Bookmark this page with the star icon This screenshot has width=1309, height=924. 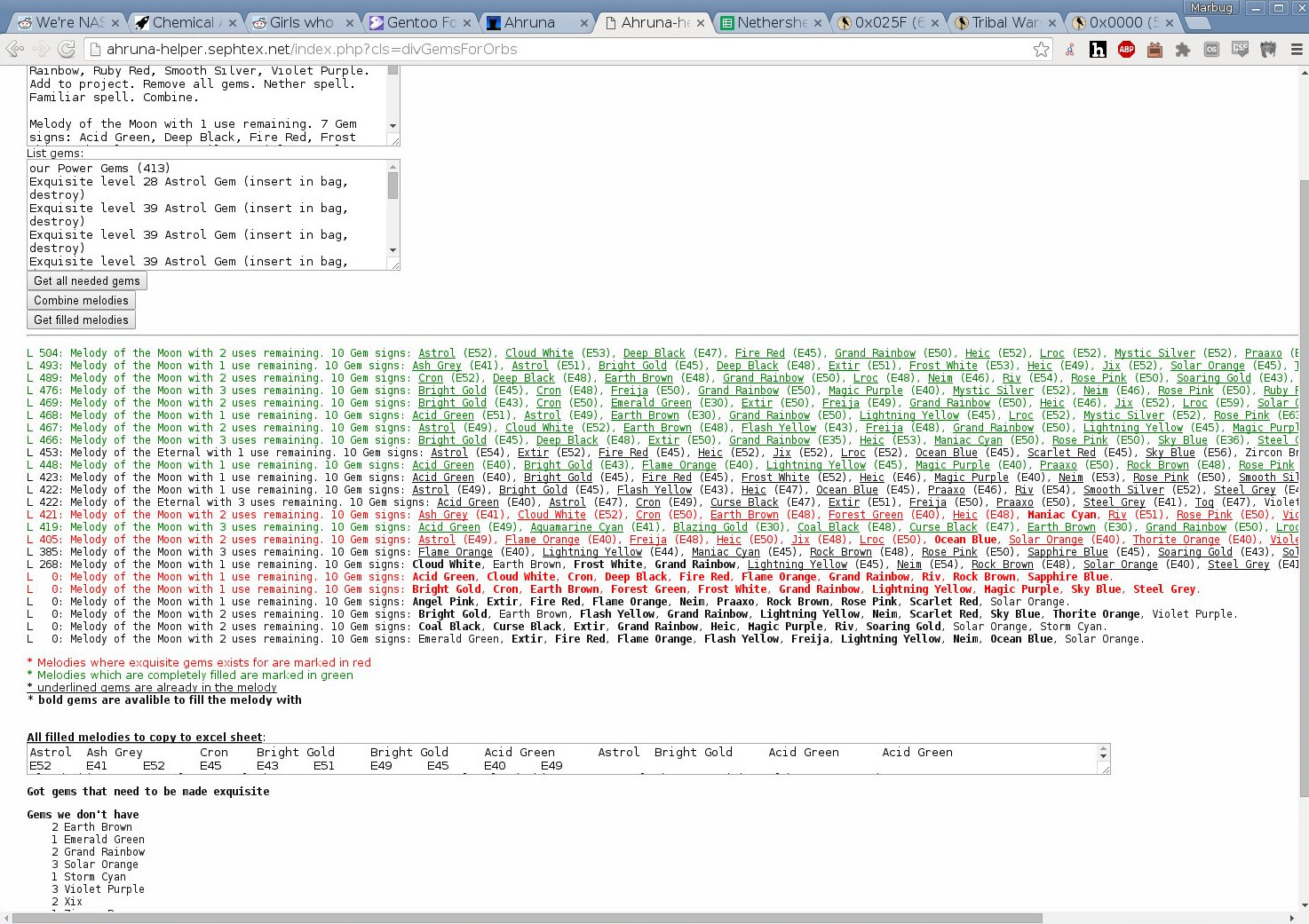pos(1041,50)
